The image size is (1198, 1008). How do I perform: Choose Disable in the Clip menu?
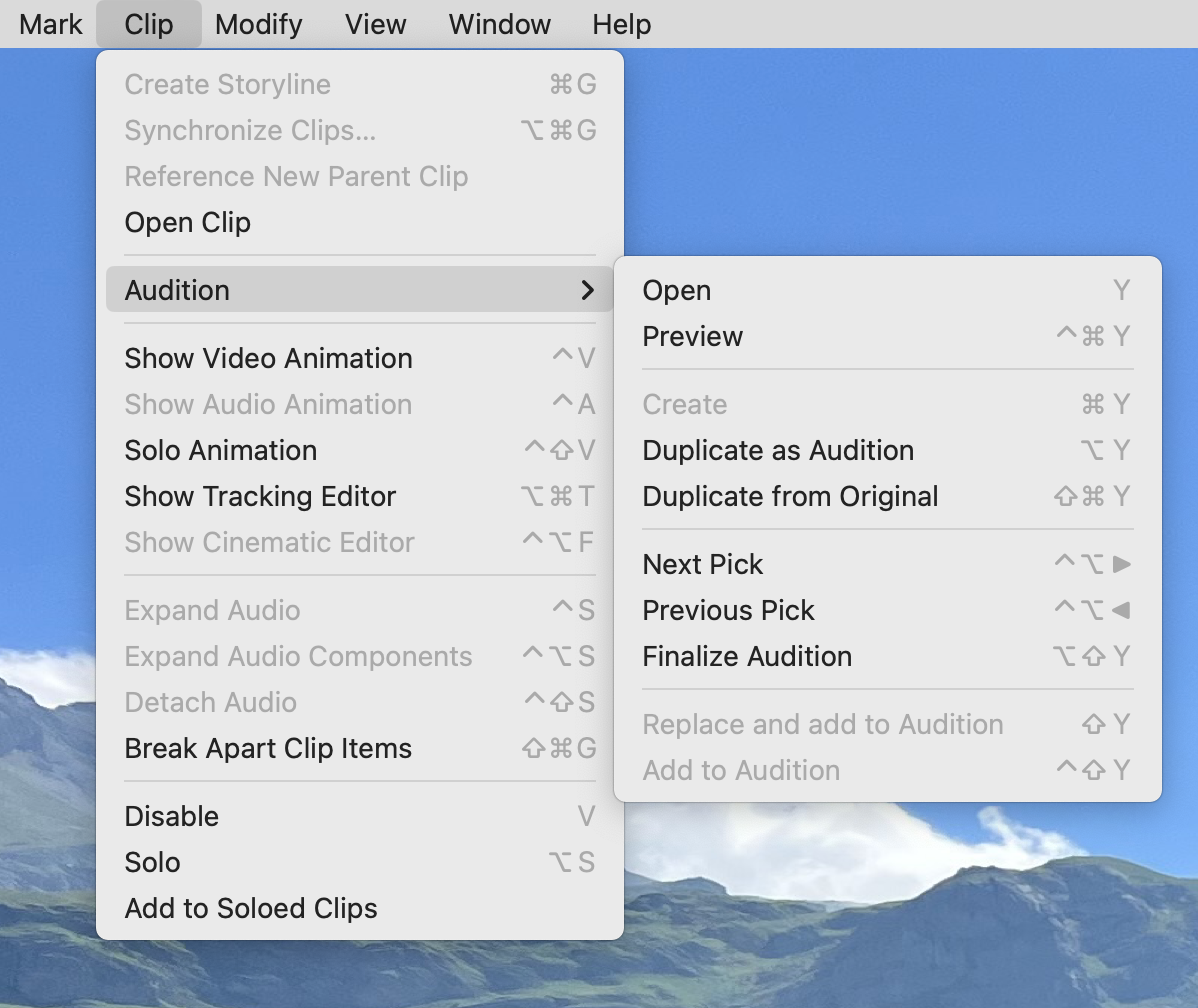[x=360, y=816]
